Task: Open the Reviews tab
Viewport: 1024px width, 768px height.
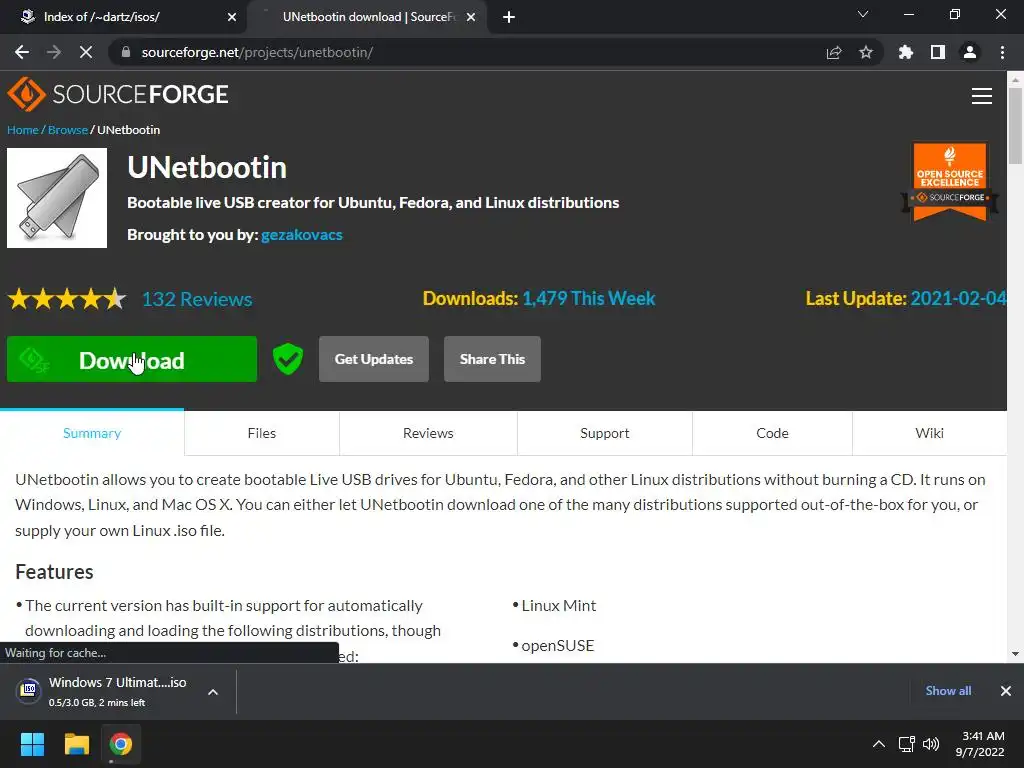Action: (x=428, y=433)
